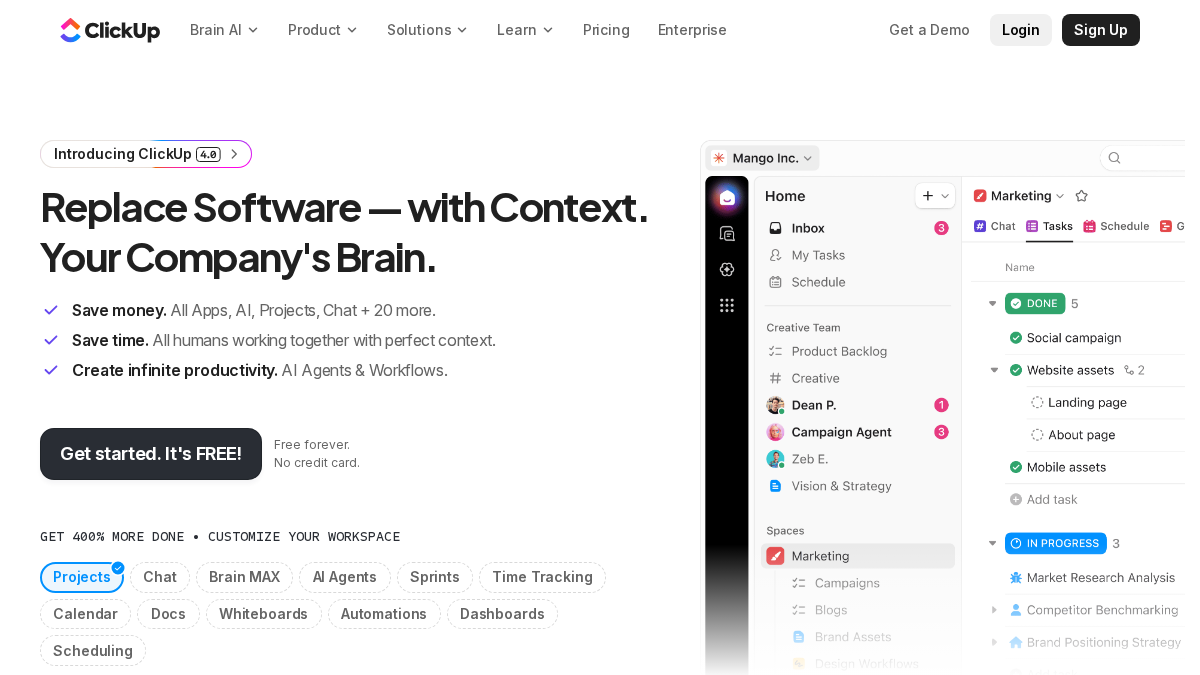Open the apps grid icon in the black rail

(x=727, y=305)
